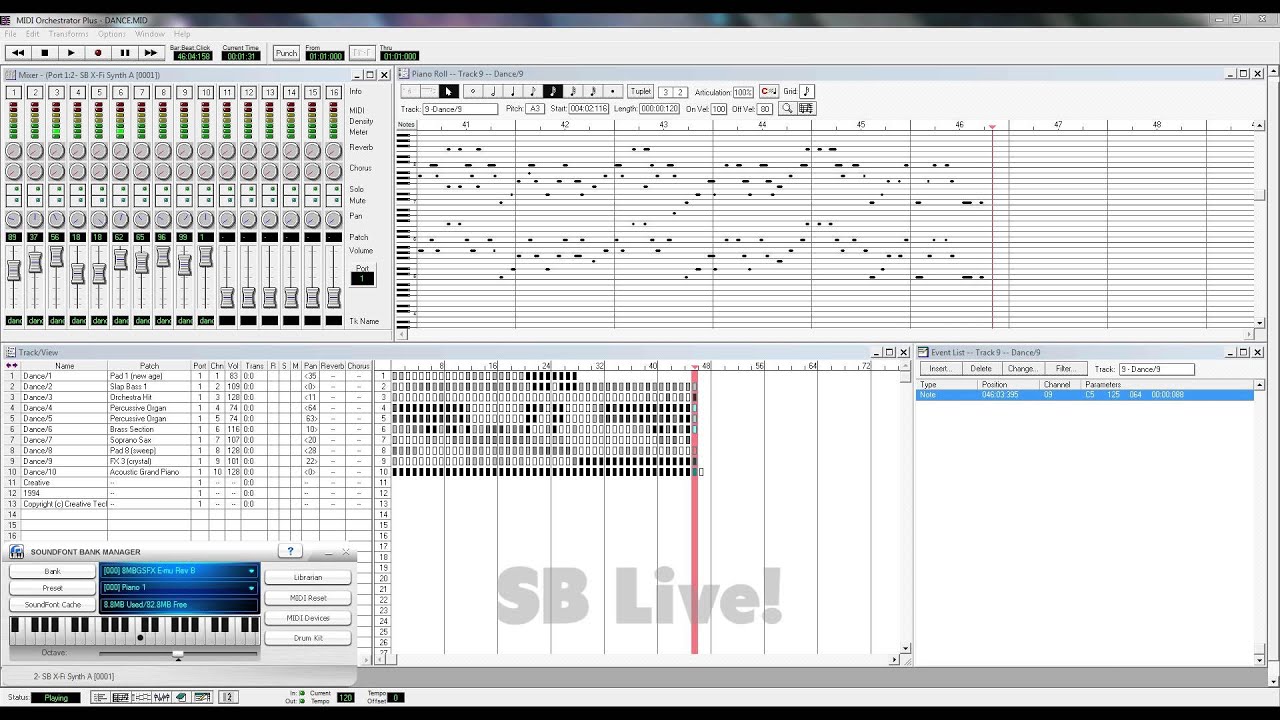This screenshot has width=1280, height=720.
Task: Select the eighth note length in Piano Roll
Action: (x=533, y=92)
